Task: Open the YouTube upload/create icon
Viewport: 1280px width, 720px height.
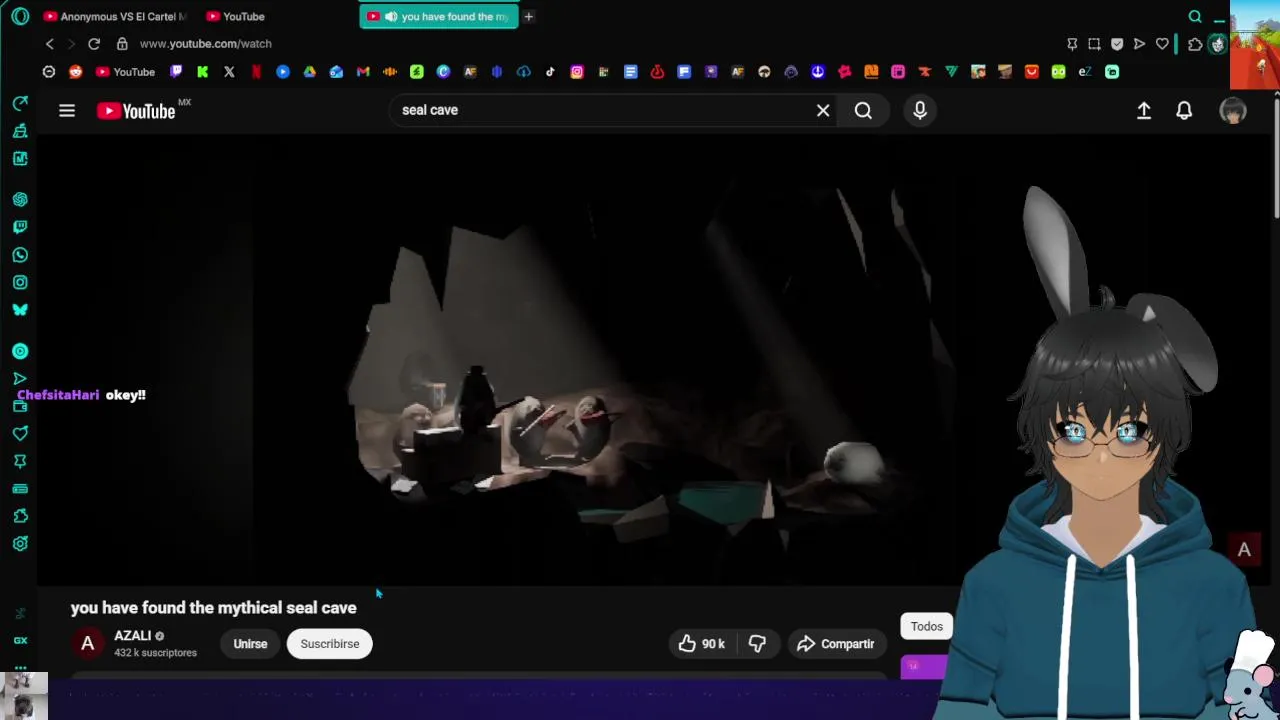Action: [1144, 111]
